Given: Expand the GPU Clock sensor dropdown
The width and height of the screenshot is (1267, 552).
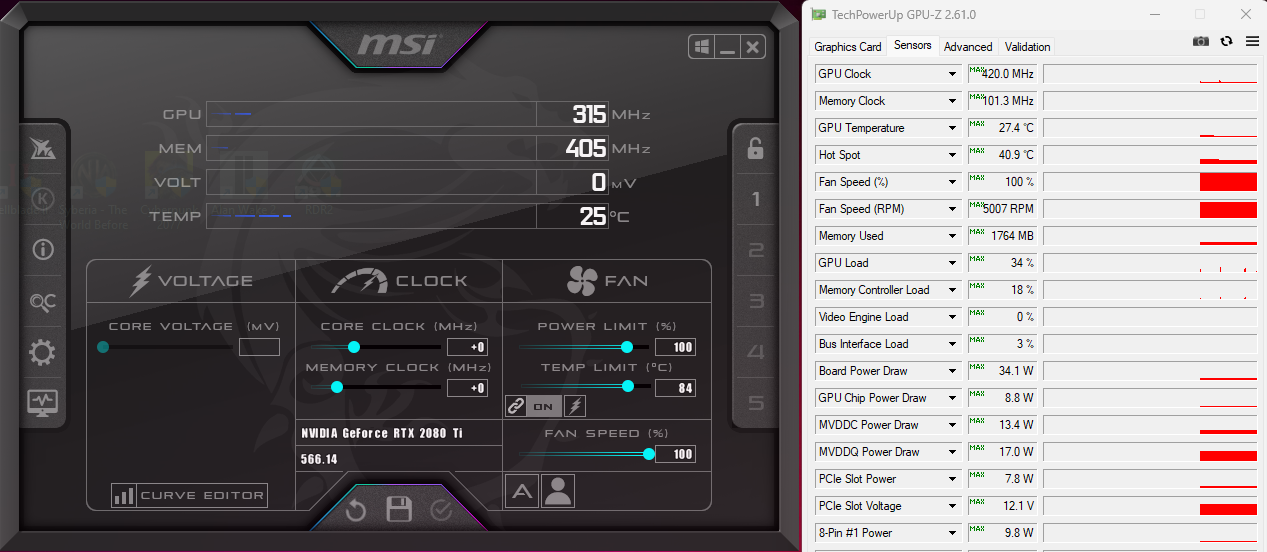Looking at the screenshot, I should pos(952,74).
